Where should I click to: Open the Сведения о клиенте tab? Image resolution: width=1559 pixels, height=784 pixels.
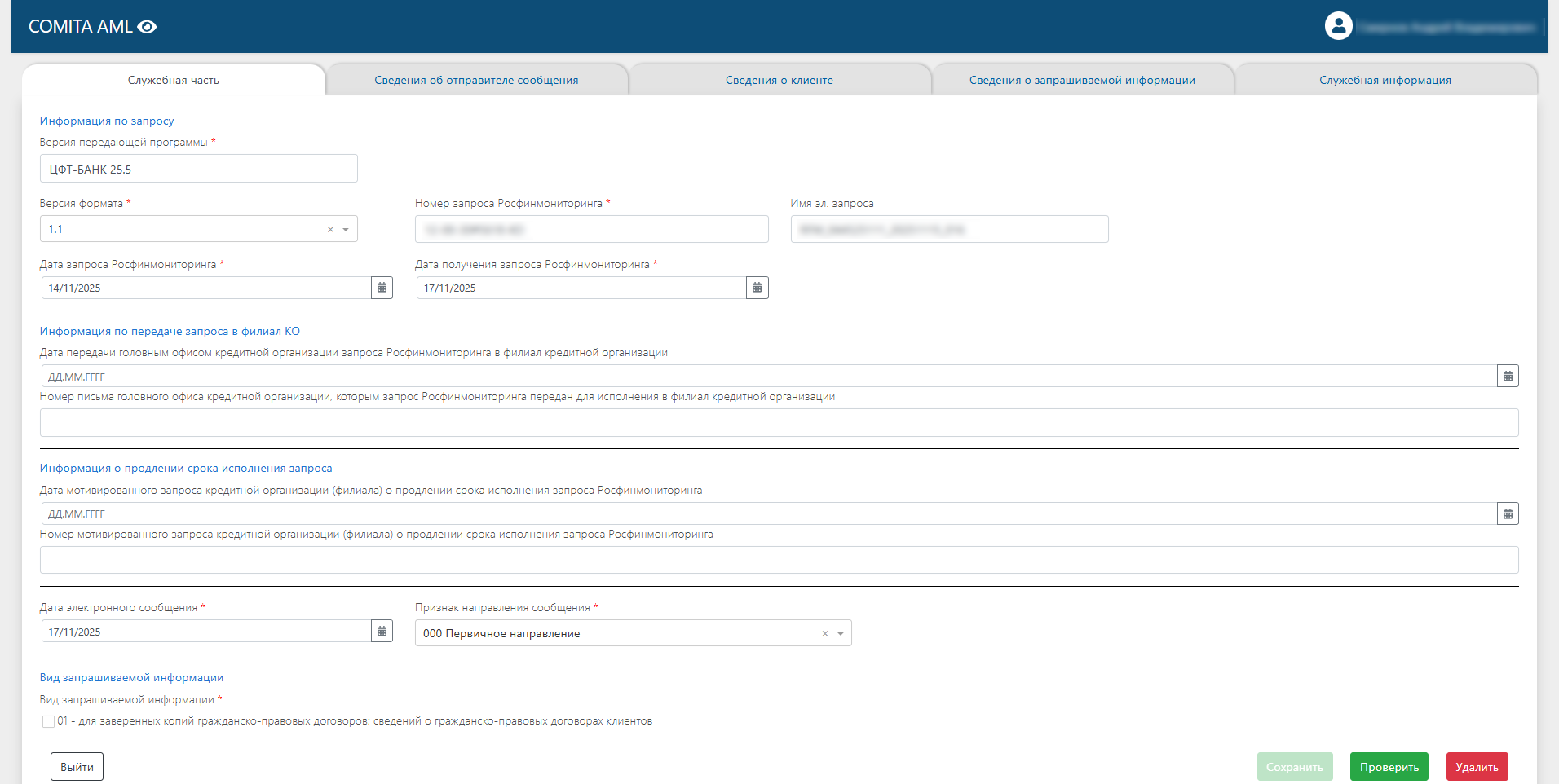[779, 80]
